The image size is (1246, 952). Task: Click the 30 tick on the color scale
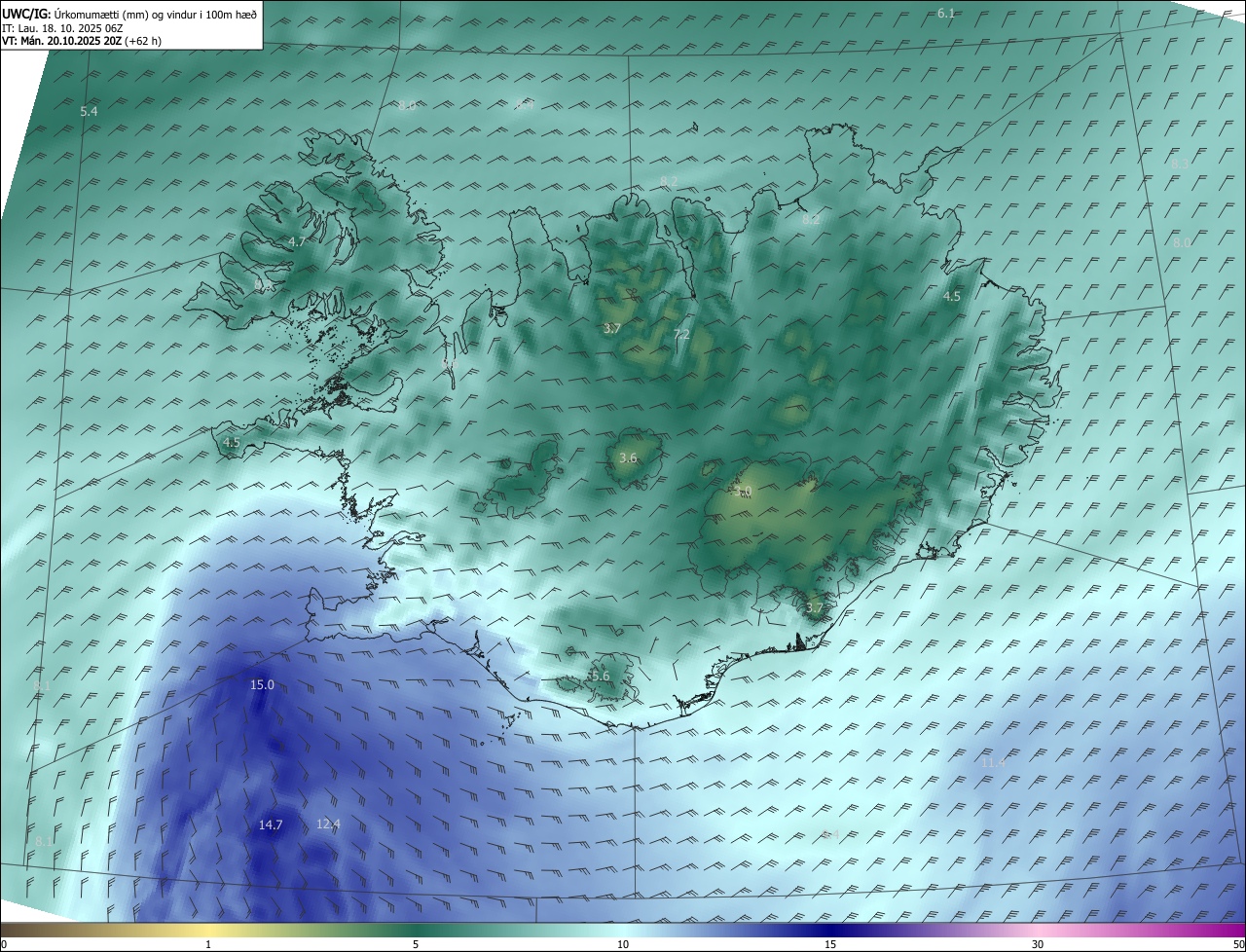[x=1038, y=944]
